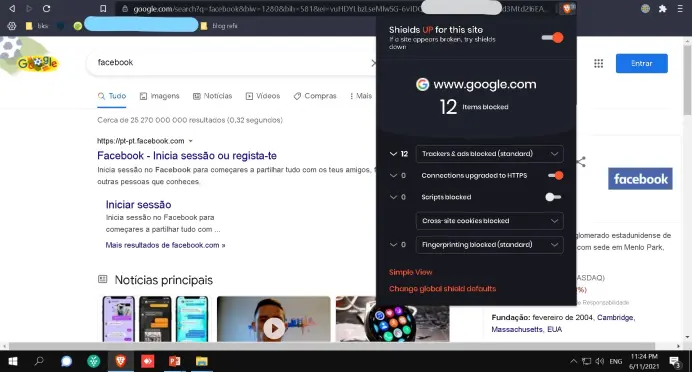692x372 pixels.
Task: Expand the 12 trackers blocked list
Action: pyautogui.click(x=393, y=154)
